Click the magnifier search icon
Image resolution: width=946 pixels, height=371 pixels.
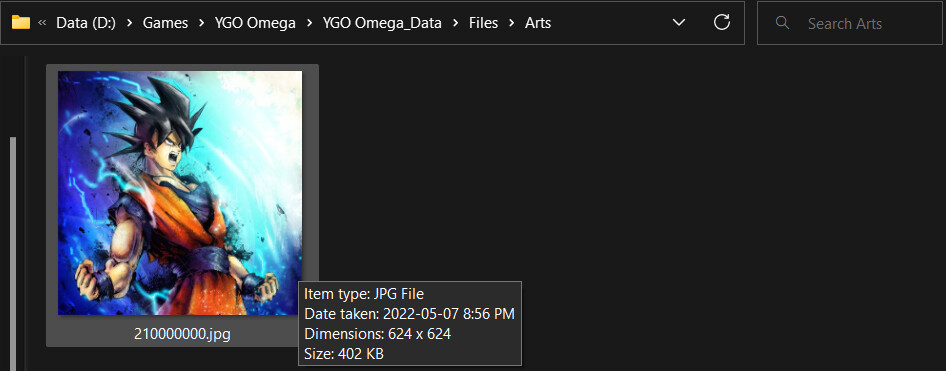click(783, 23)
